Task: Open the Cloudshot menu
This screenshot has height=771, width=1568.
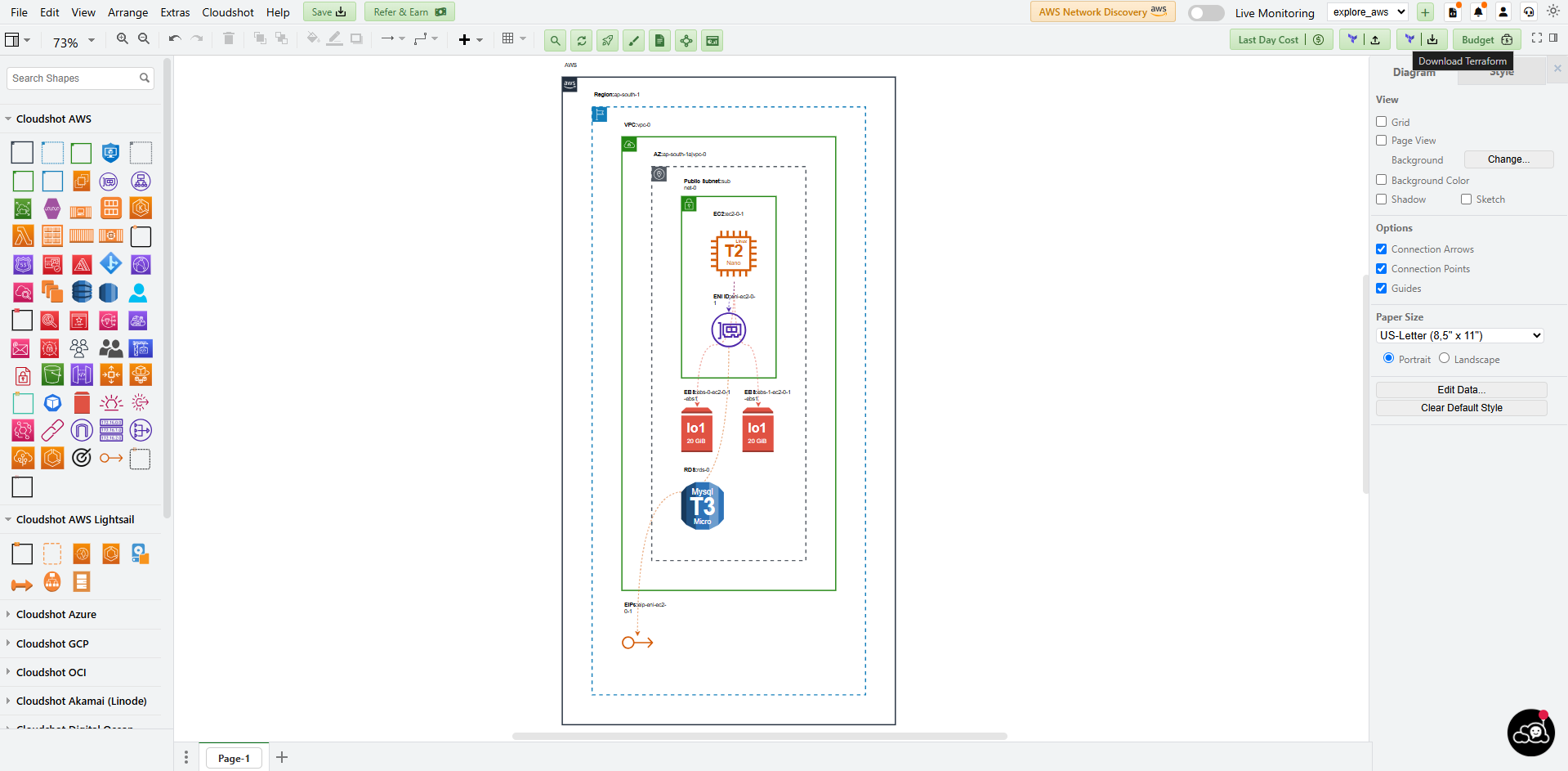Action: coord(228,12)
